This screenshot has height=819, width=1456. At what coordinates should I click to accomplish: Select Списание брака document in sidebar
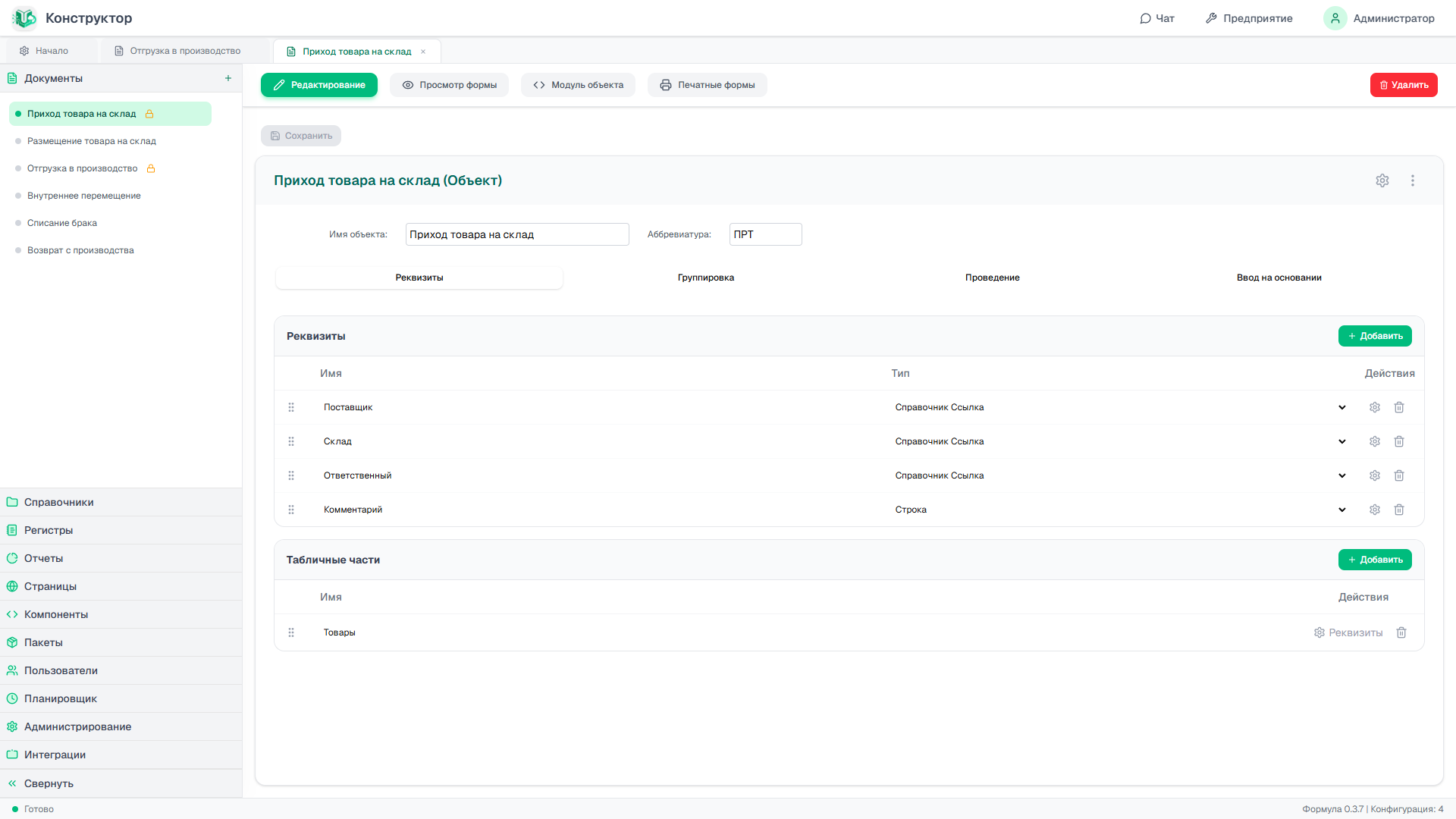62,223
